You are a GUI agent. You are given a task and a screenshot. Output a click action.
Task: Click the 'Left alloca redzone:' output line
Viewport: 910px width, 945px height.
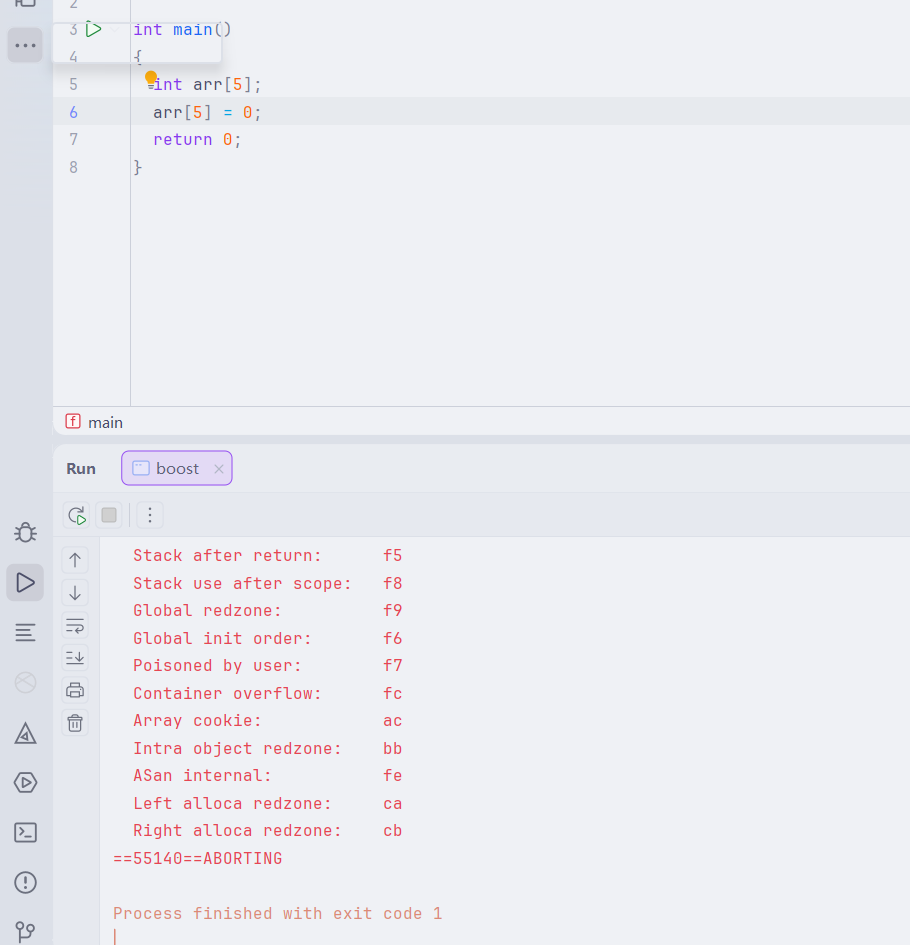(x=268, y=803)
